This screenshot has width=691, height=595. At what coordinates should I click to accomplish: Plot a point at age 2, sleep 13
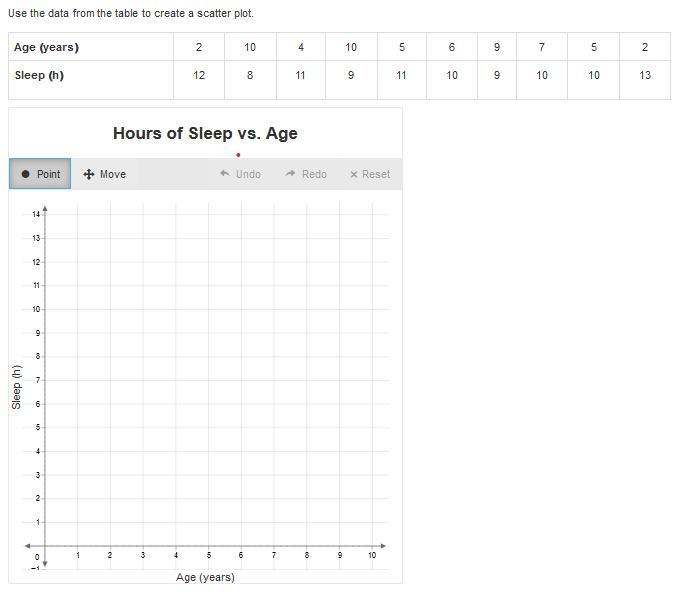[x=110, y=238]
